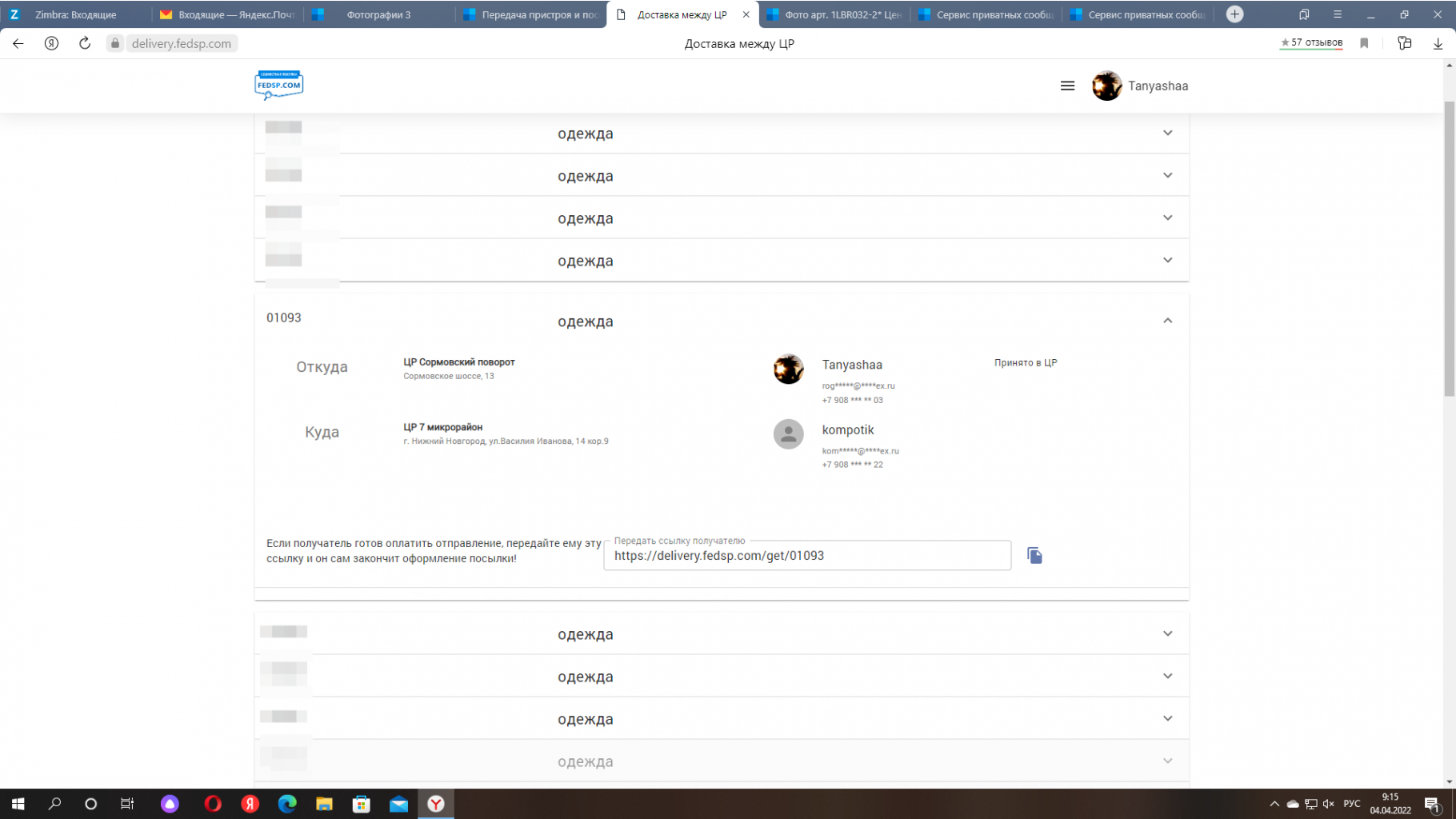
Task: Click Tanyashaa profile avatar in header
Action: pyautogui.click(x=1107, y=86)
